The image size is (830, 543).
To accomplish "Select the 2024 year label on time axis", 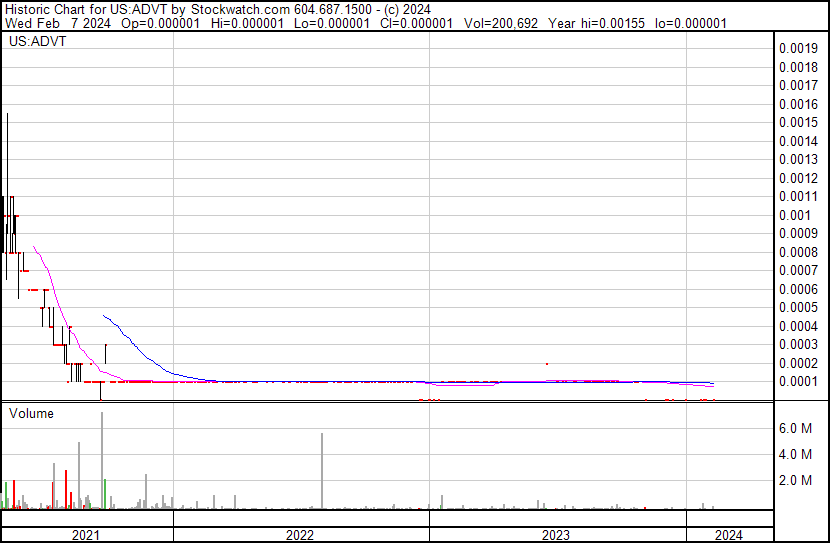I will point(729,535).
